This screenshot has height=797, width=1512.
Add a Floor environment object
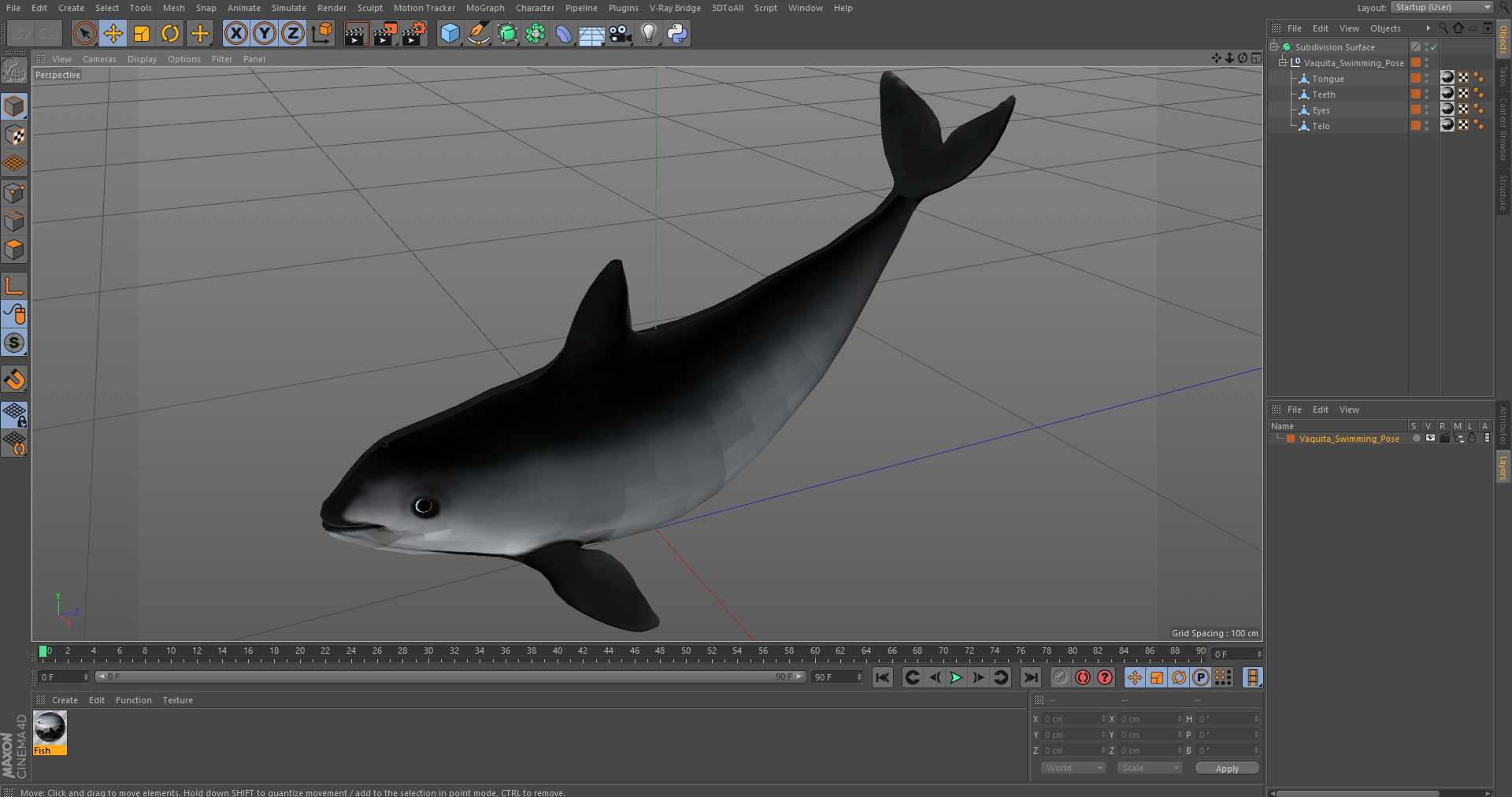(x=592, y=33)
